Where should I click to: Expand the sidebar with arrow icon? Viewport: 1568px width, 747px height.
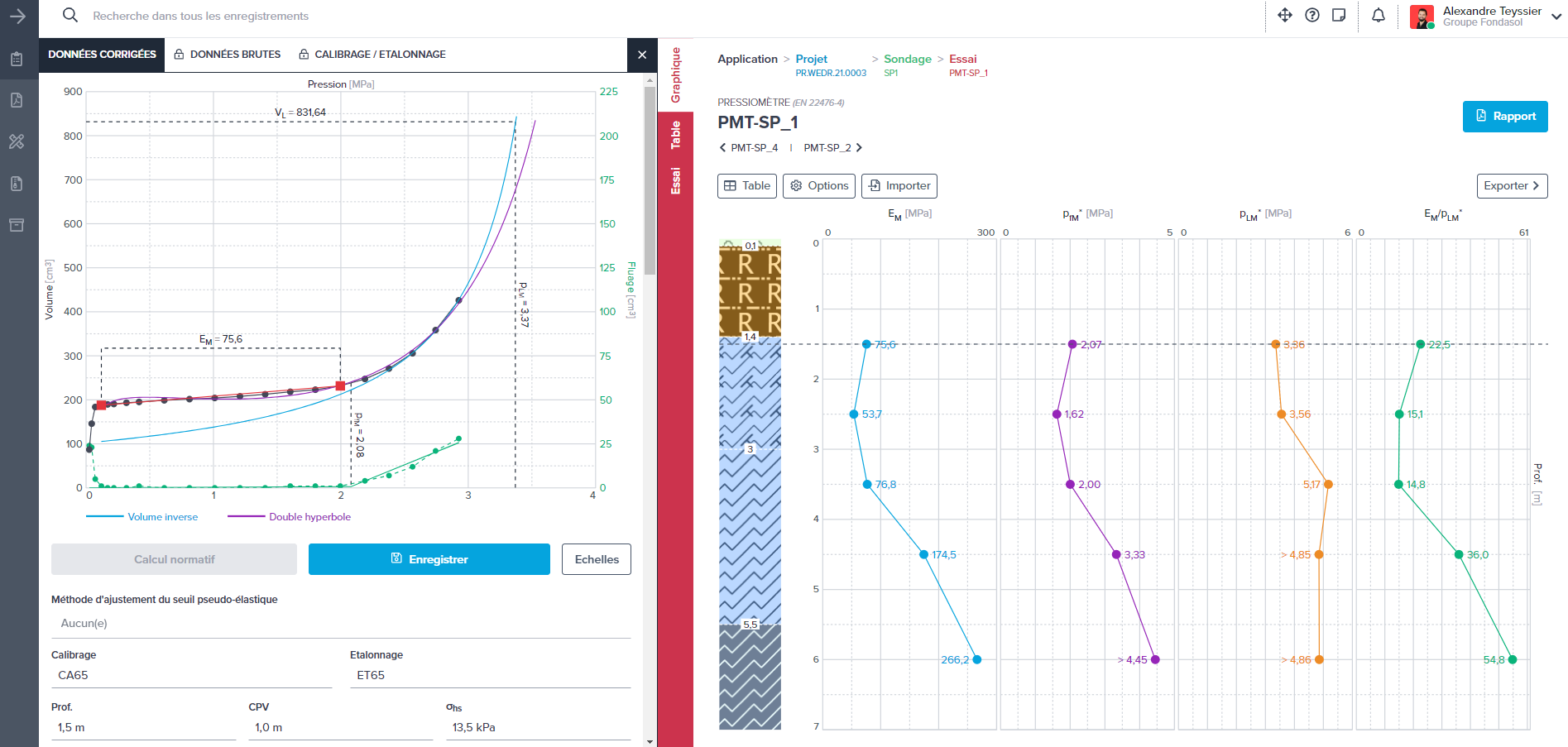click(x=18, y=16)
